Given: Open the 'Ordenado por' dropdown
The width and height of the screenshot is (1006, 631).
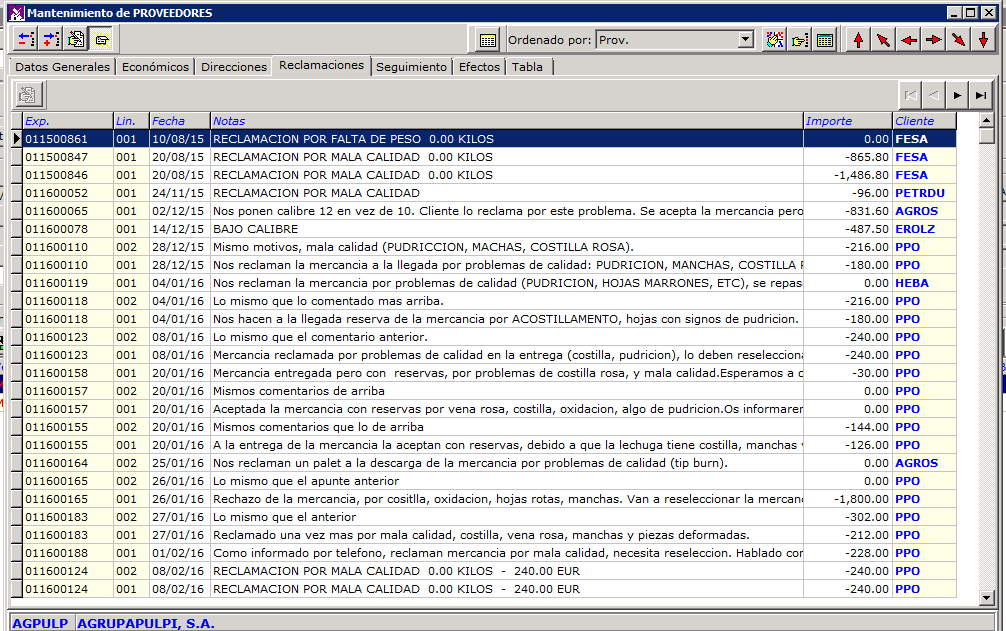Looking at the screenshot, I should (745, 40).
